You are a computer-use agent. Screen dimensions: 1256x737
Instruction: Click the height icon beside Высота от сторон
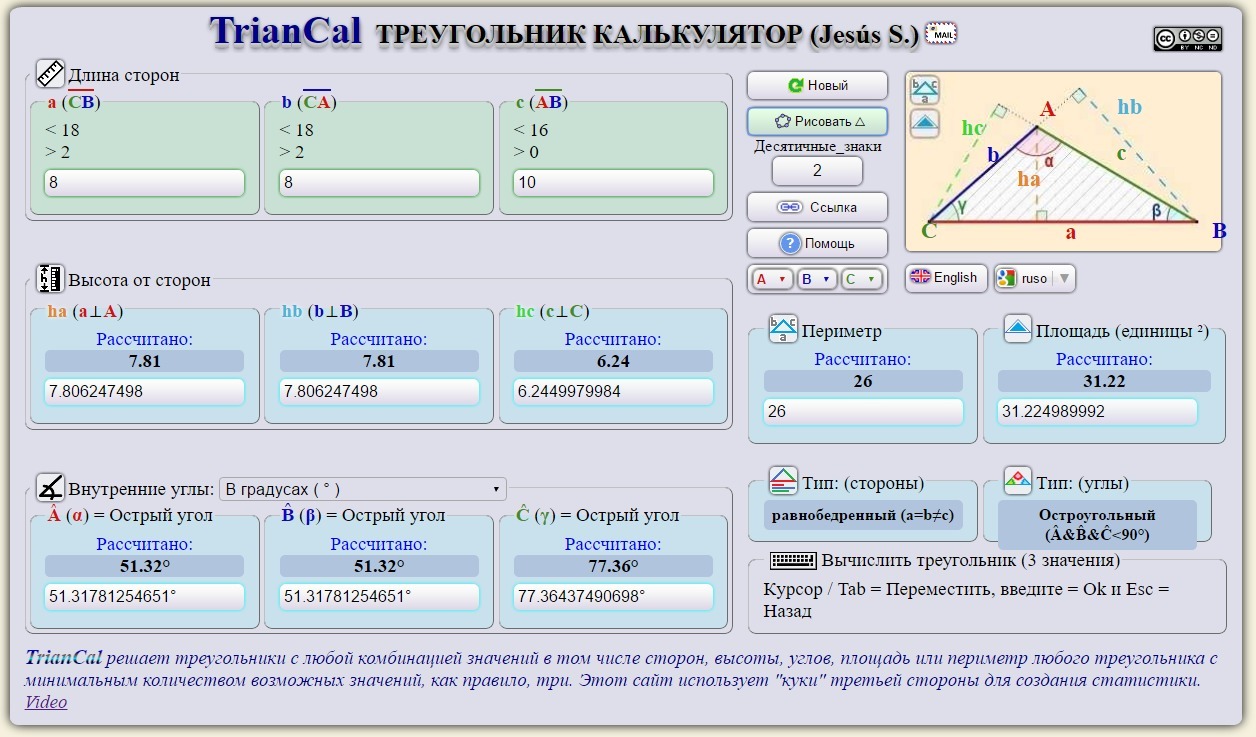pos(50,279)
